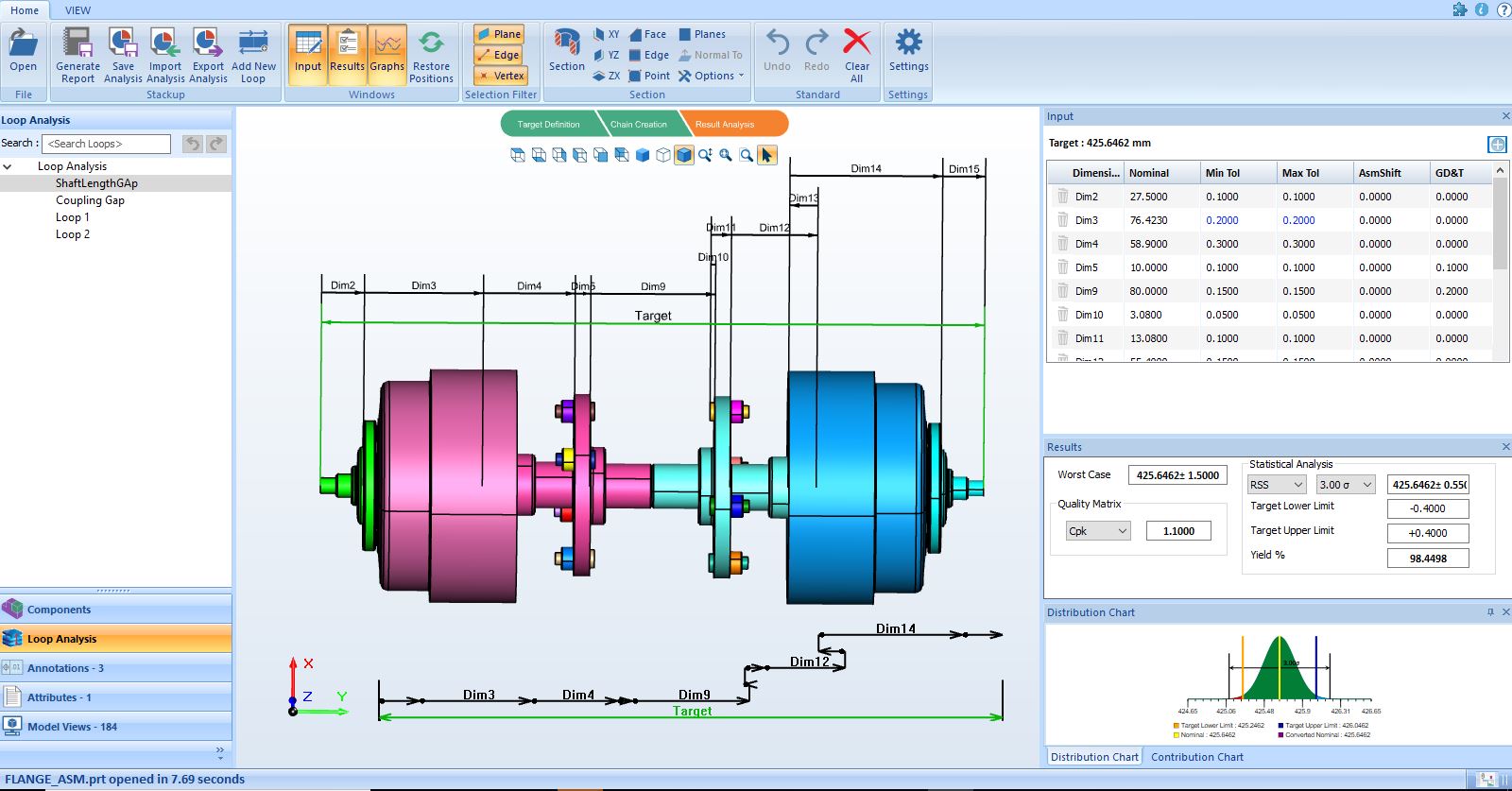Open the RSS statistical method dropdown
1512x791 pixels.
[x=1276, y=485]
